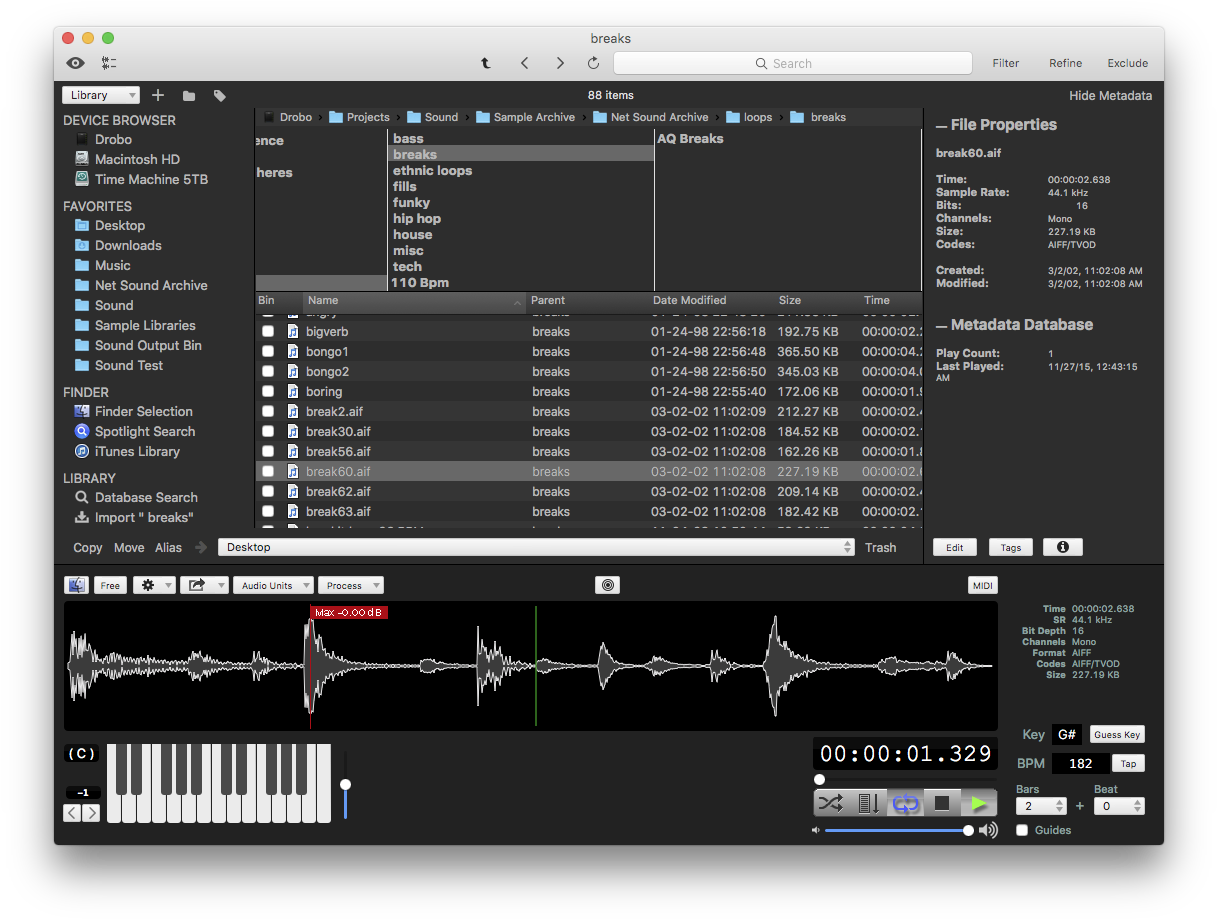
Task: Click the stop playback button
Action: 941,802
